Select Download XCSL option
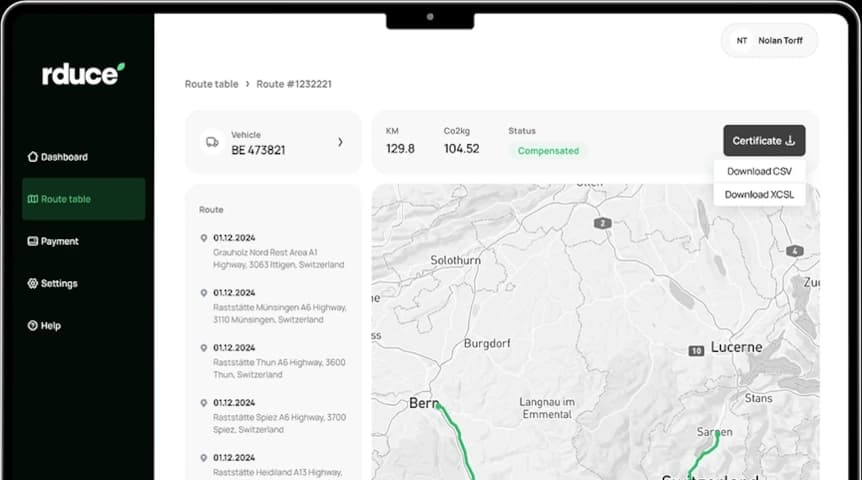Image resolution: width=862 pixels, height=480 pixels. click(759, 195)
